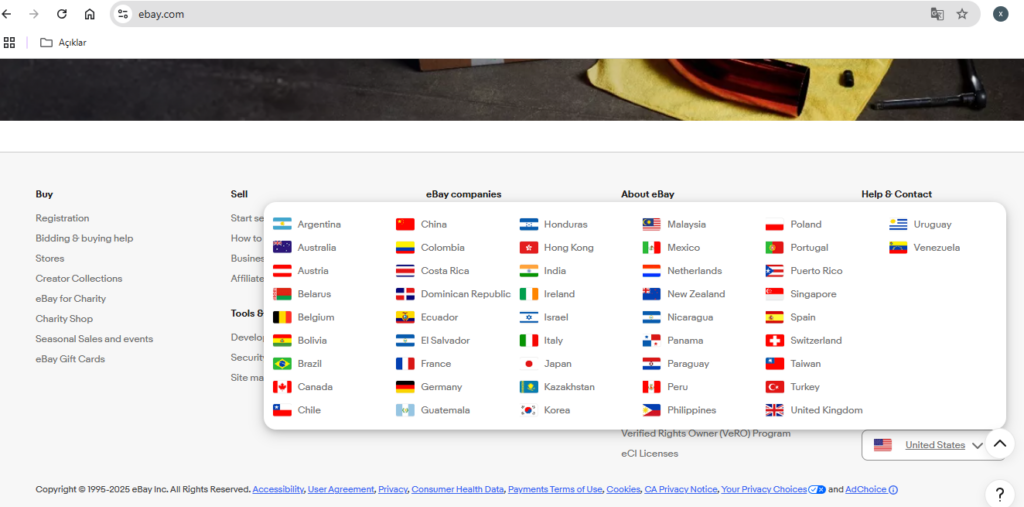Click the Help & Contact heading
This screenshot has height=507, width=1024.
click(x=897, y=194)
